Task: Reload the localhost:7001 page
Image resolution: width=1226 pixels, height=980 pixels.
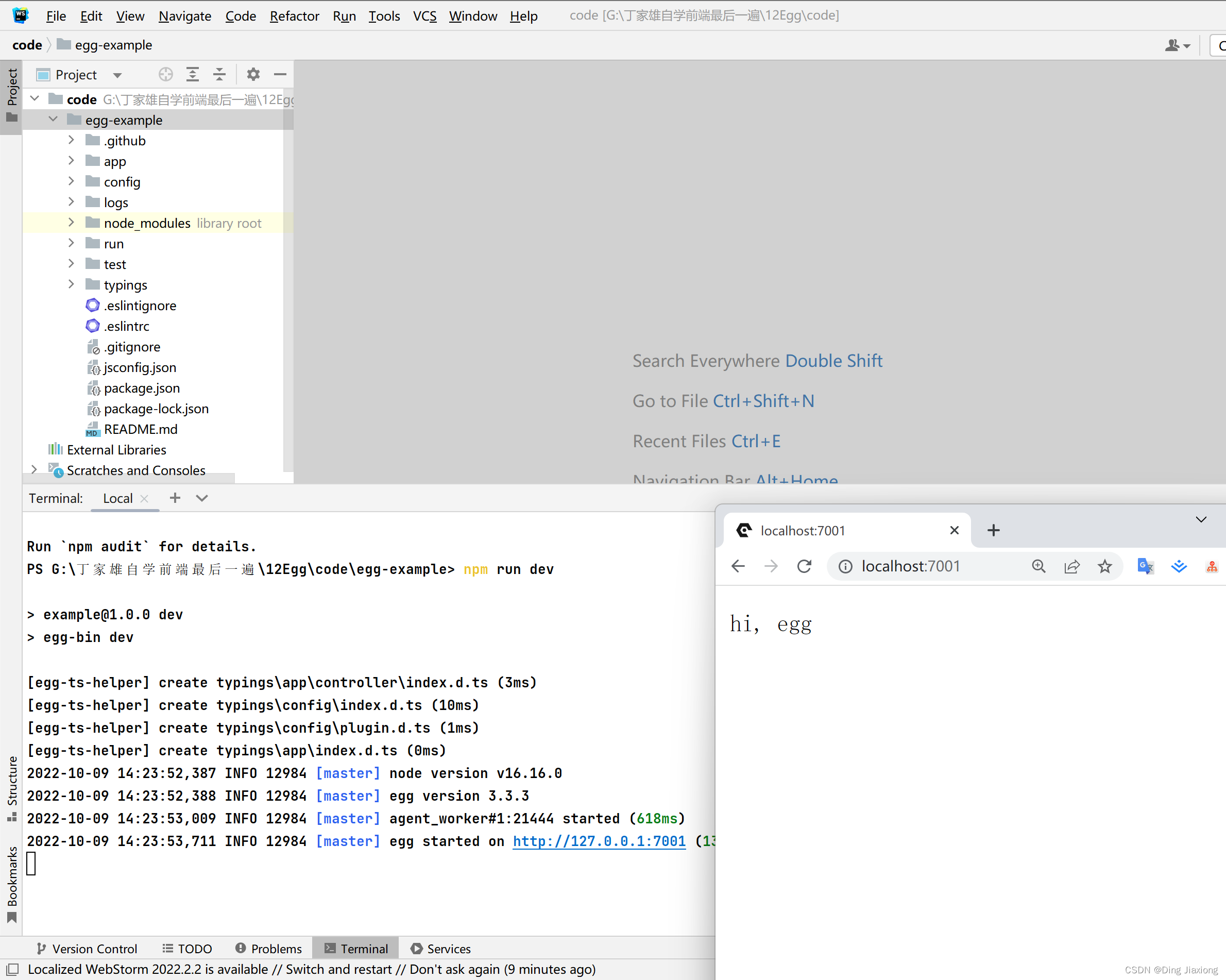Action: click(x=804, y=566)
